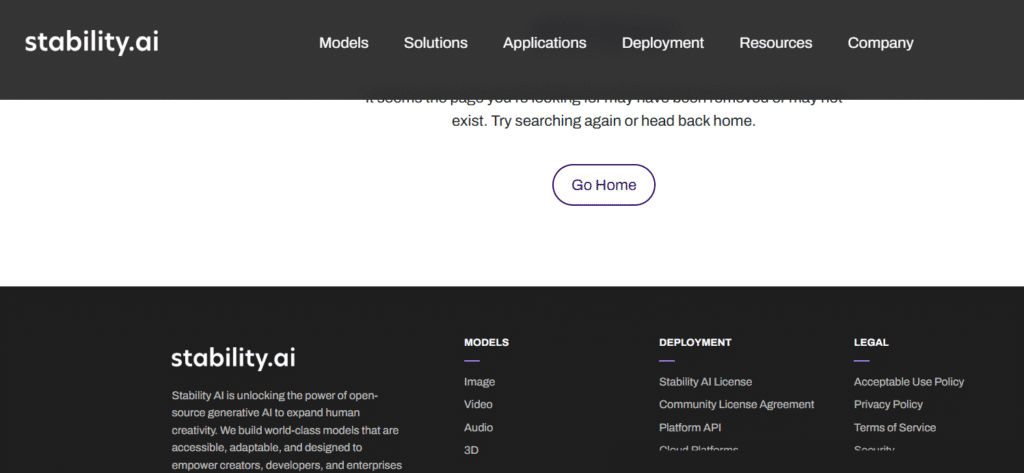Open the Models navigation menu
This screenshot has height=473, width=1024.
[x=343, y=43]
